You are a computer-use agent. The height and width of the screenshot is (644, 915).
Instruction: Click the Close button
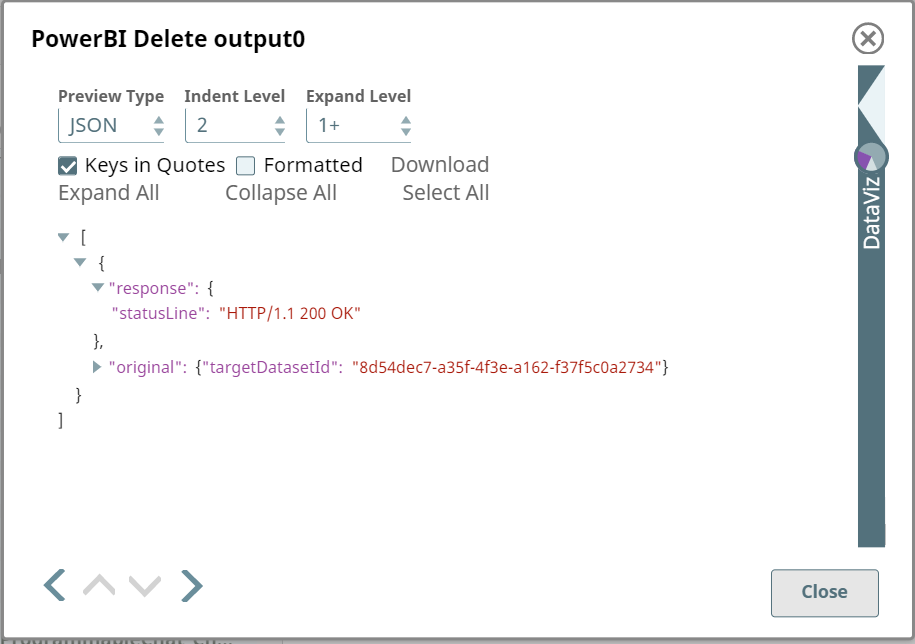point(825,593)
